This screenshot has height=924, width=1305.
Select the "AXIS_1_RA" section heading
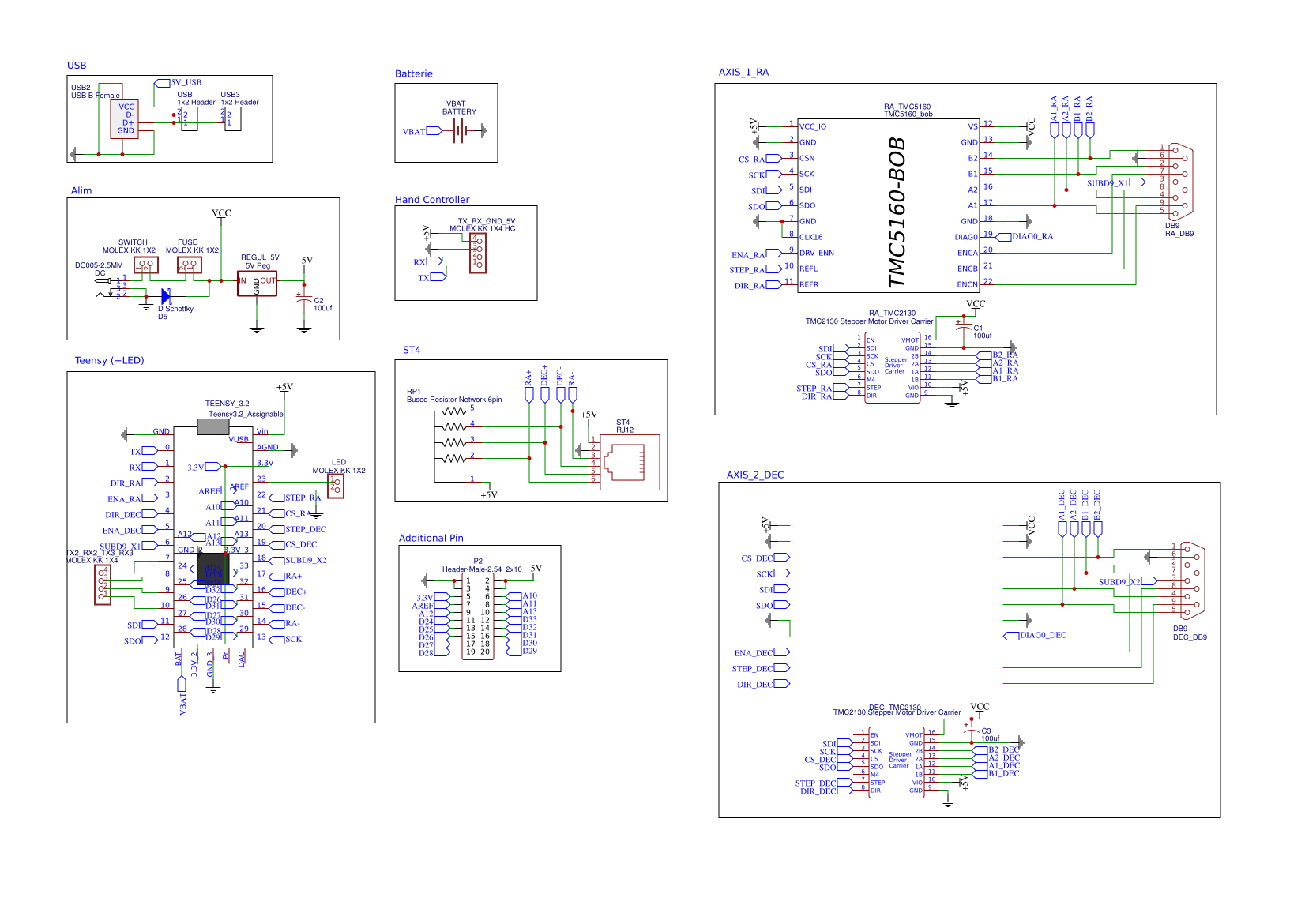pyautogui.click(x=743, y=72)
